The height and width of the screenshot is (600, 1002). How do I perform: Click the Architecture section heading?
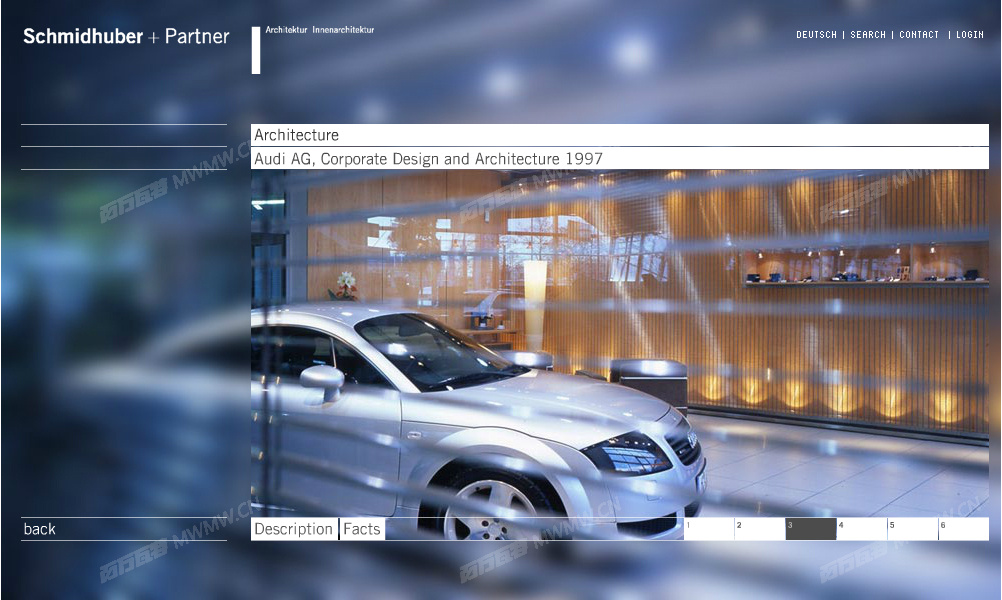[x=620, y=135]
